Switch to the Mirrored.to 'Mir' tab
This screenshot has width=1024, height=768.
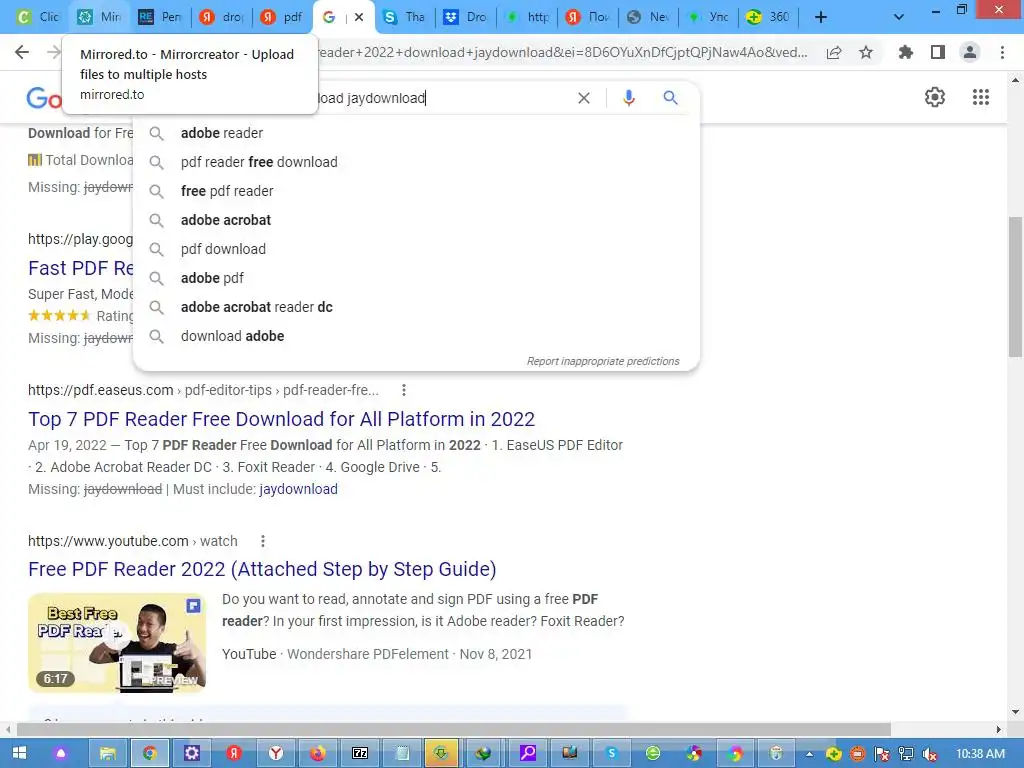100,17
